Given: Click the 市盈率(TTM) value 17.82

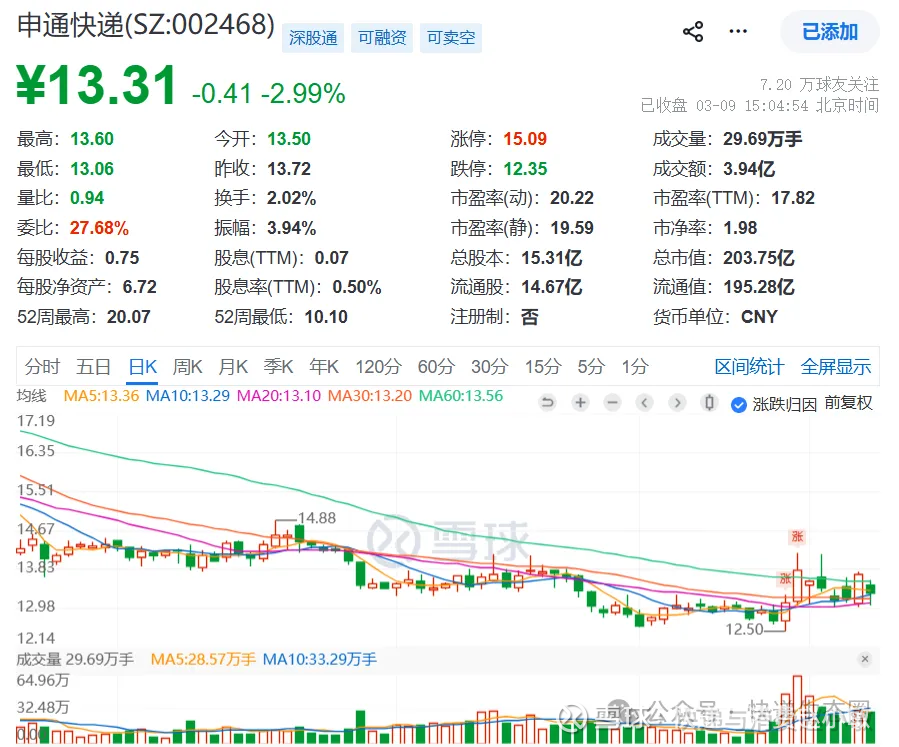Looking at the screenshot, I should click(x=793, y=198).
